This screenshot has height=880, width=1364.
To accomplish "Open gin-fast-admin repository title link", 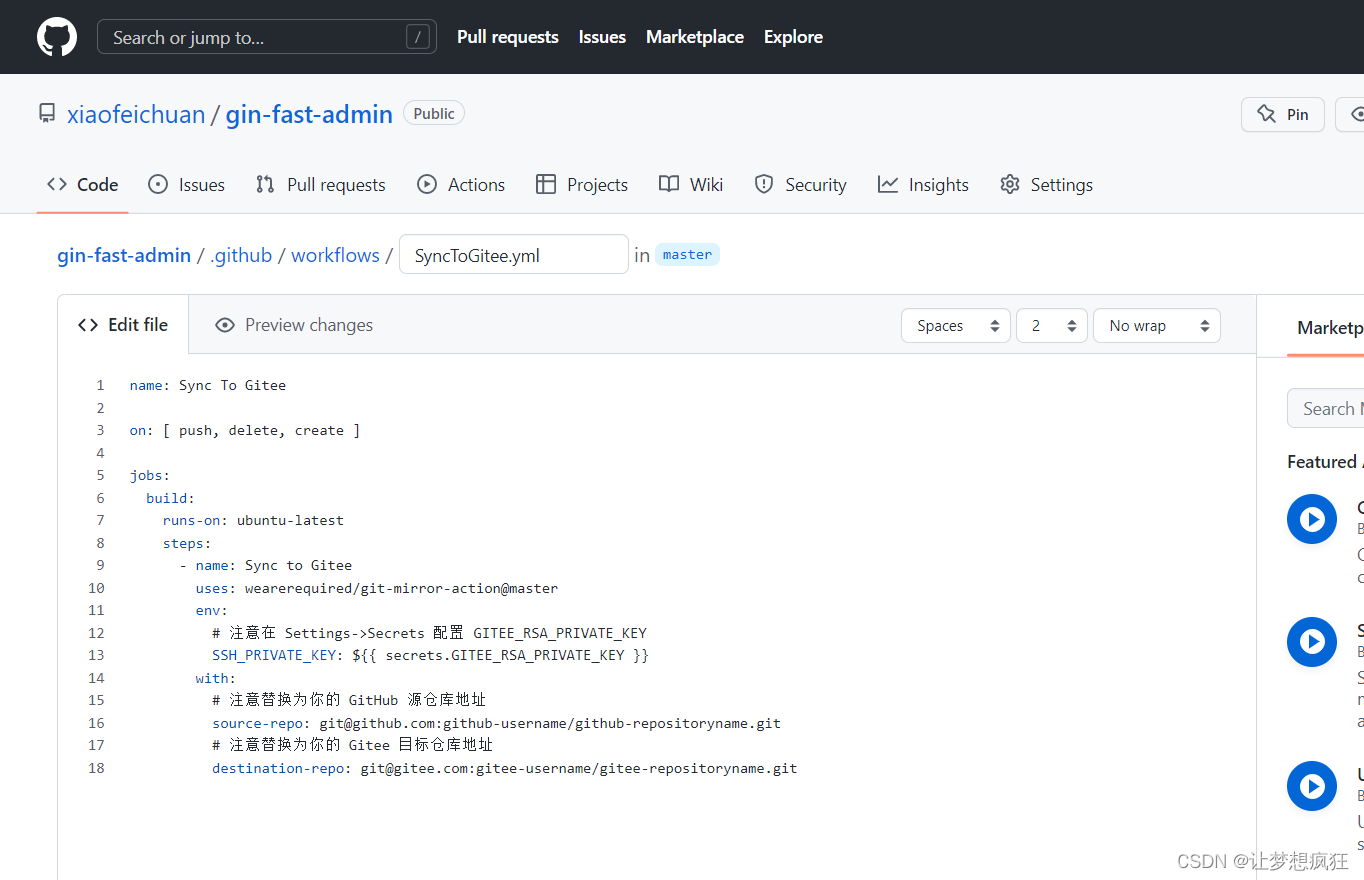I will (309, 114).
